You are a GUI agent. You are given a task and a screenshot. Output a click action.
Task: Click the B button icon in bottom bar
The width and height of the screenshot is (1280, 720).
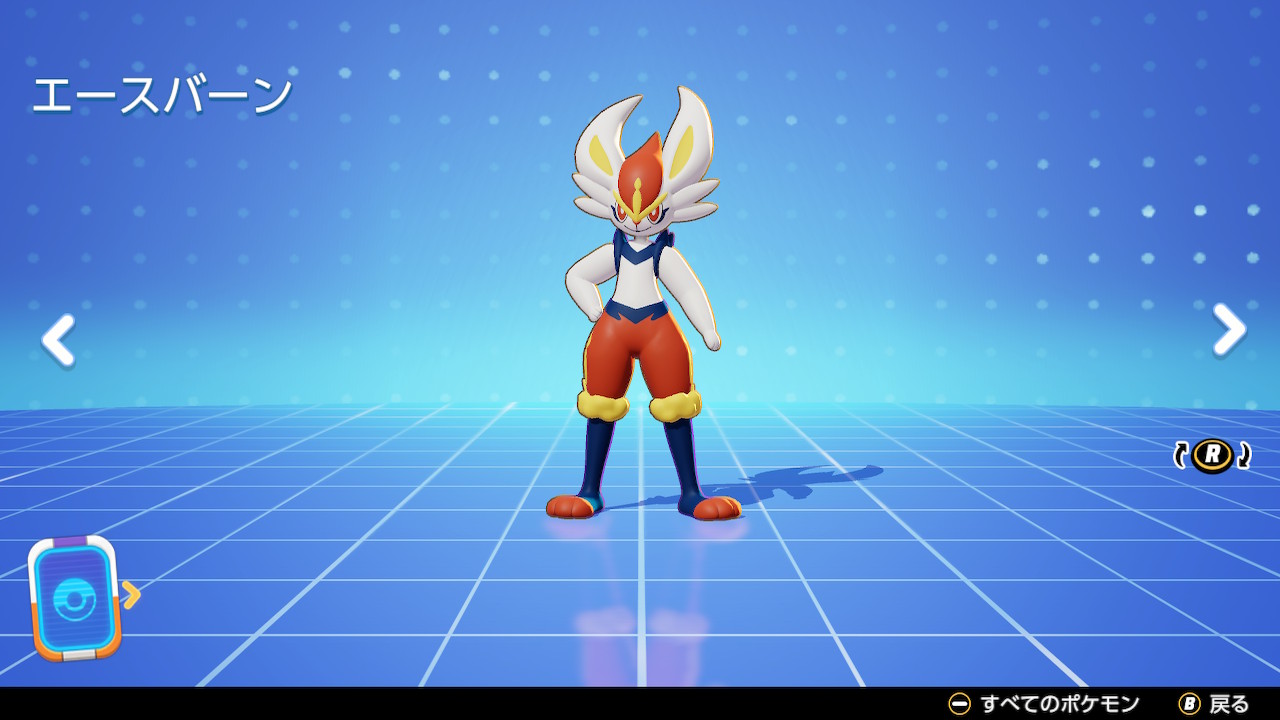click(x=1189, y=704)
